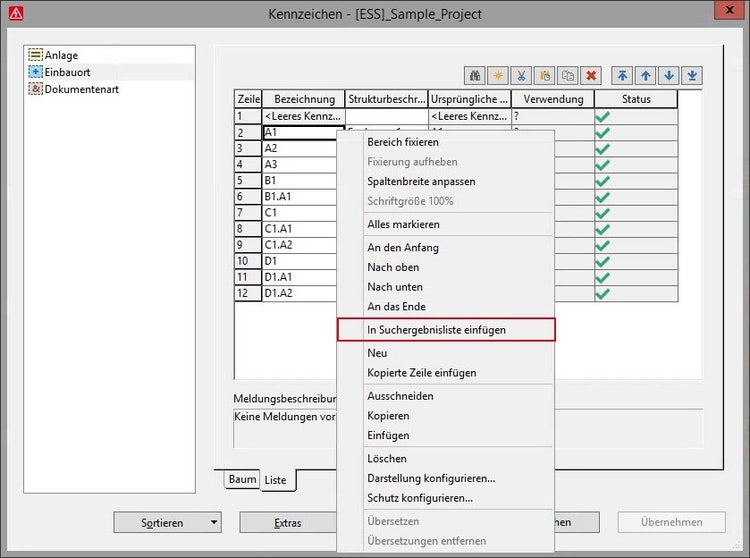
Task: Select the B1.A1 cell in row 6
Action: click(x=298, y=197)
